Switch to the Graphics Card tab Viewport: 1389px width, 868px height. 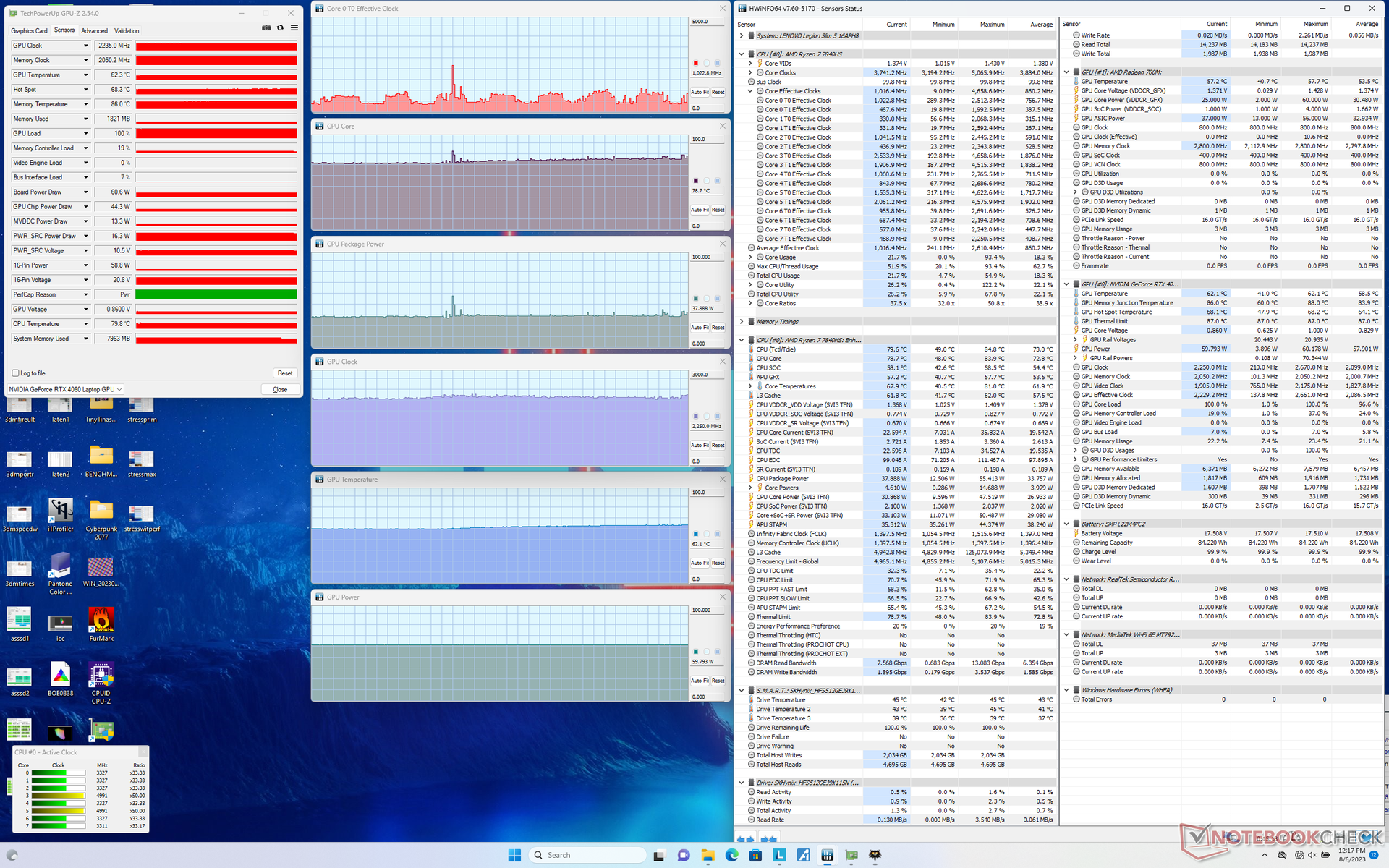point(29,31)
